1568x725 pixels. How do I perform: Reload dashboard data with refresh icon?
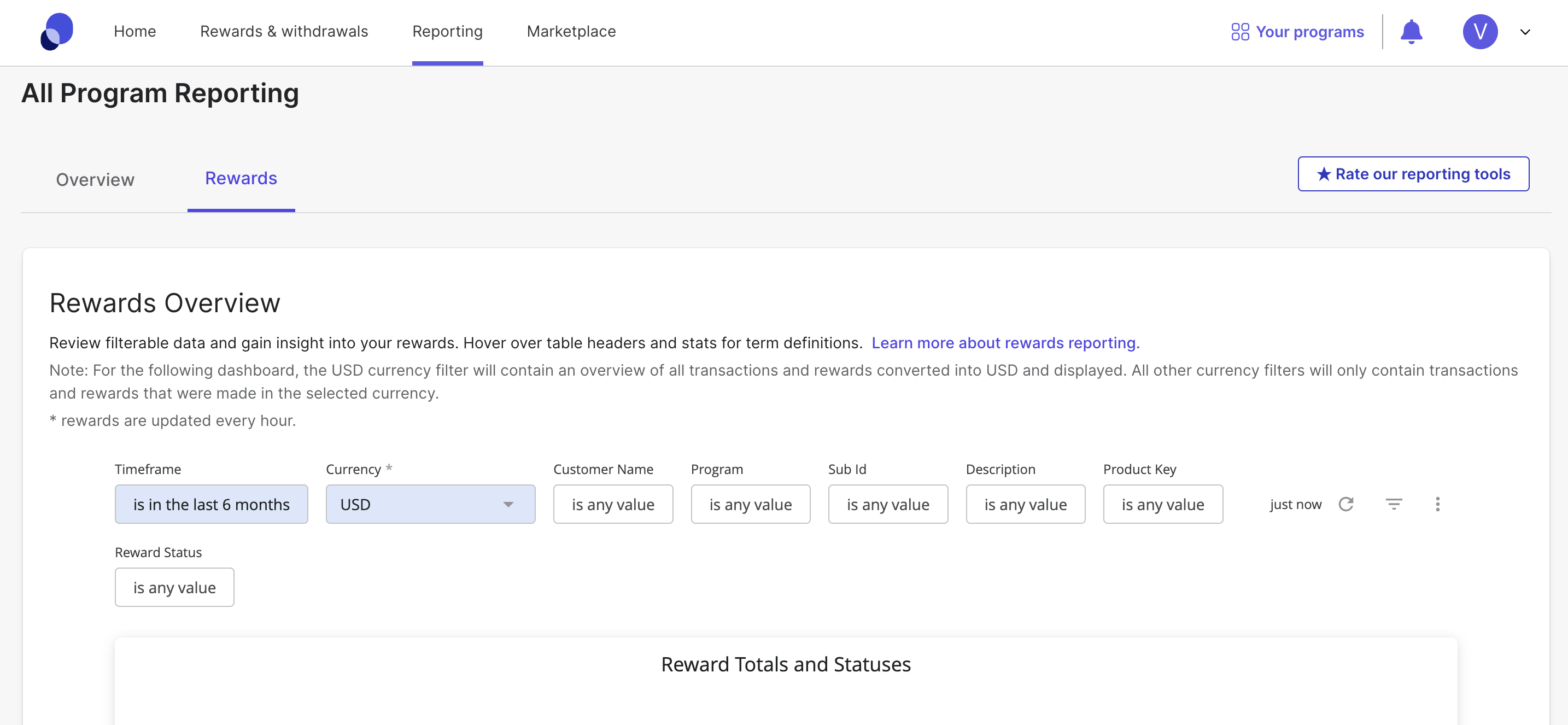1345,504
